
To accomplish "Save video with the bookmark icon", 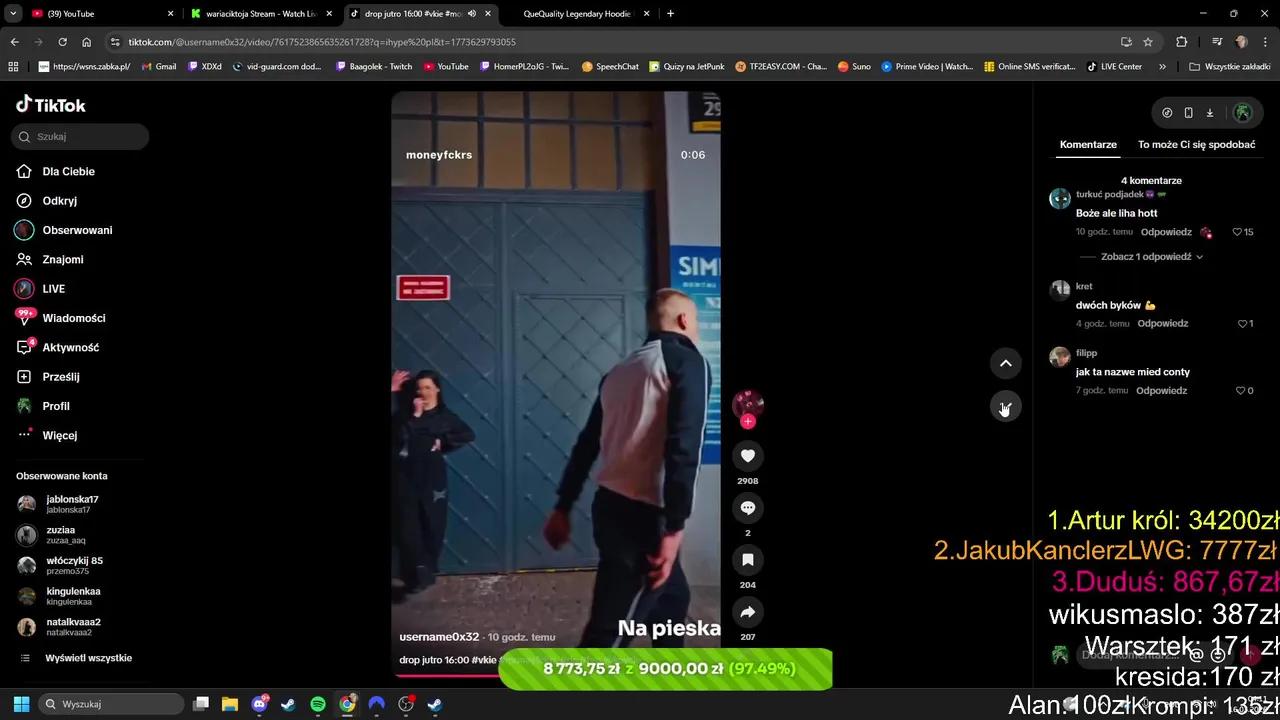I will coord(747,560).
